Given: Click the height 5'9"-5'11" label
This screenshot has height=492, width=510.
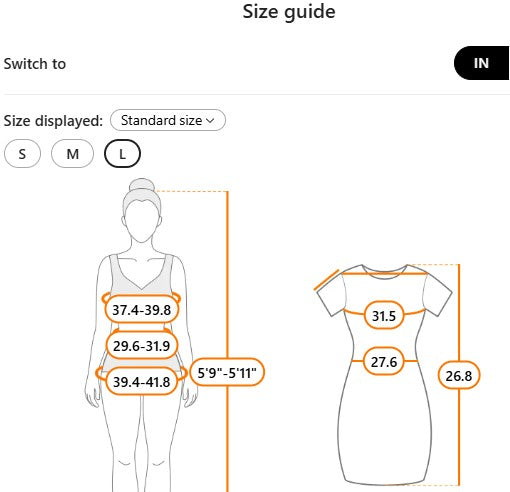Looking at the screenshot, I should pyautogui.click(x=227, y=372).
